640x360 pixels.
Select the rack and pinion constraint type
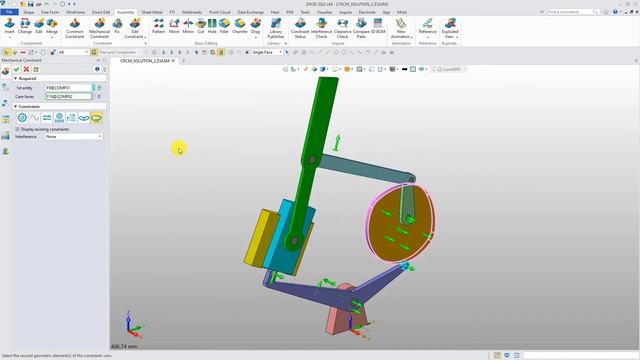pos(59,118)
